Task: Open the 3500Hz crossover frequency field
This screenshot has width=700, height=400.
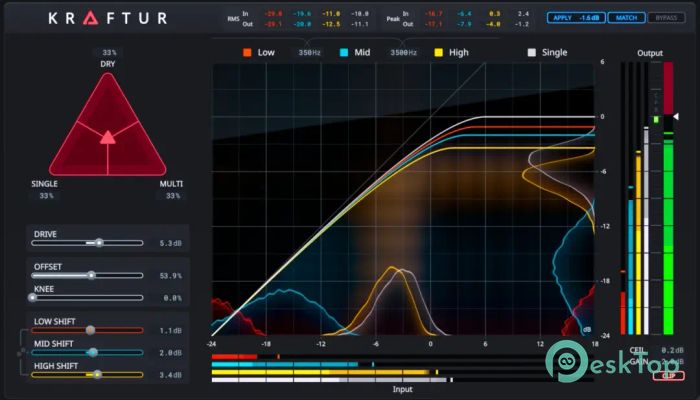Action: (402, 51)
